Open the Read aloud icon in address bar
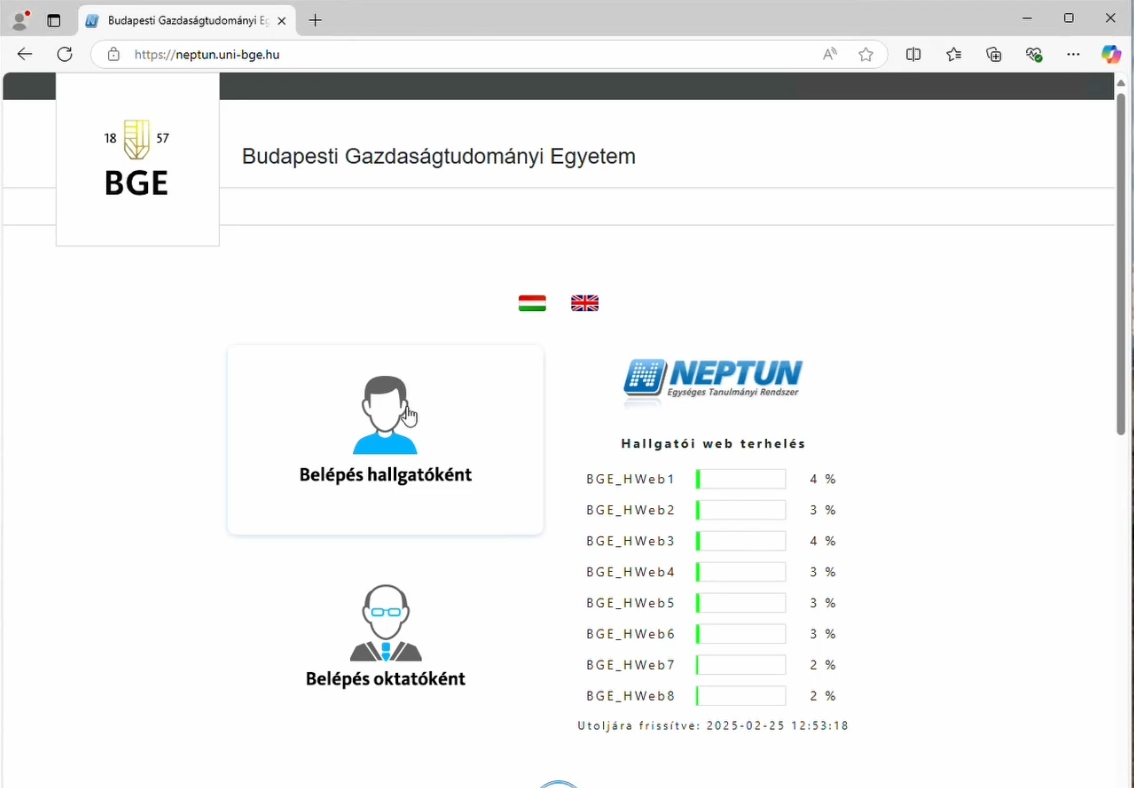Screen dimensions: 1134x788 coord(830,54)
